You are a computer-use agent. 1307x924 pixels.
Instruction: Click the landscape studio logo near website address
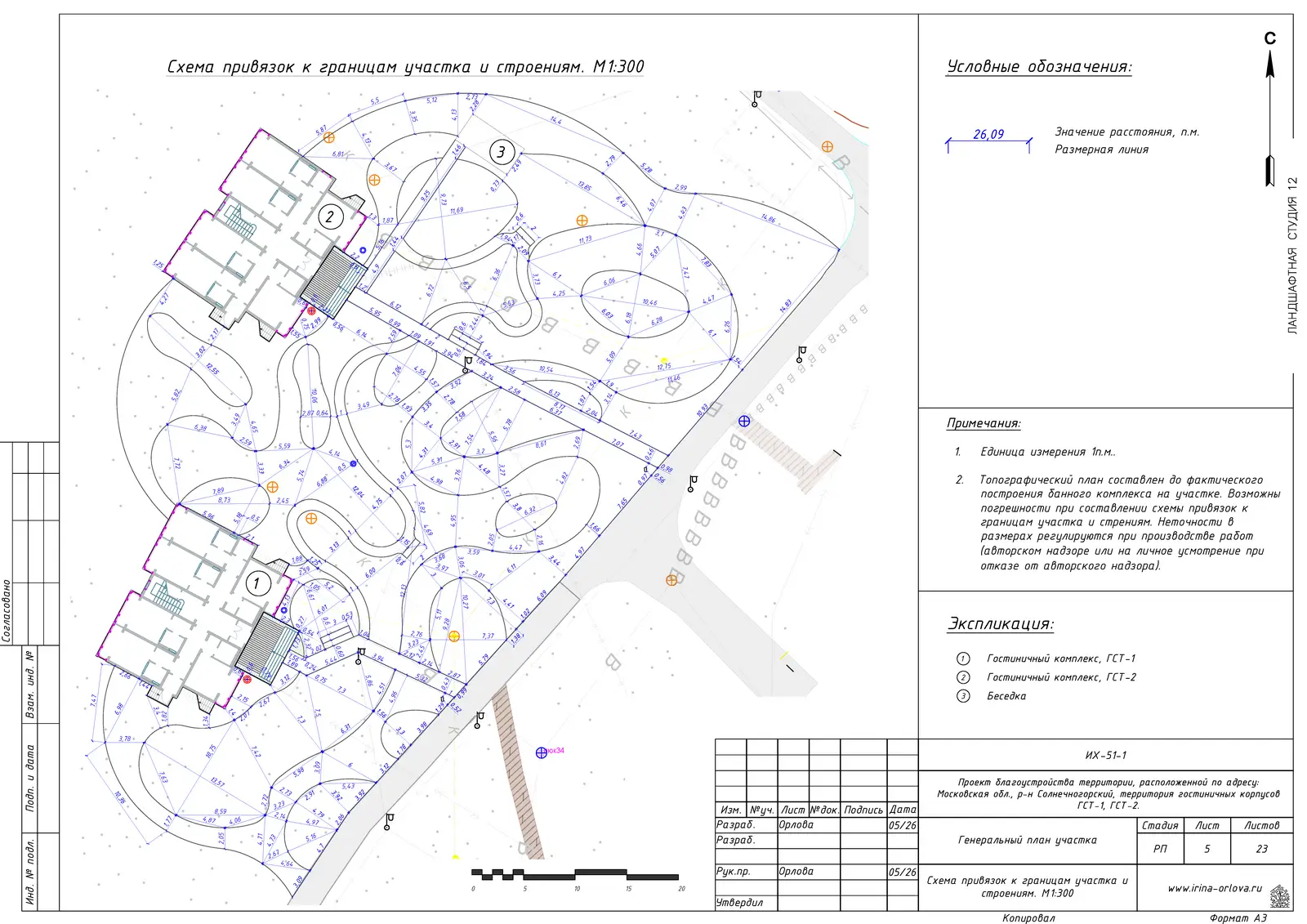(1279, 897)
